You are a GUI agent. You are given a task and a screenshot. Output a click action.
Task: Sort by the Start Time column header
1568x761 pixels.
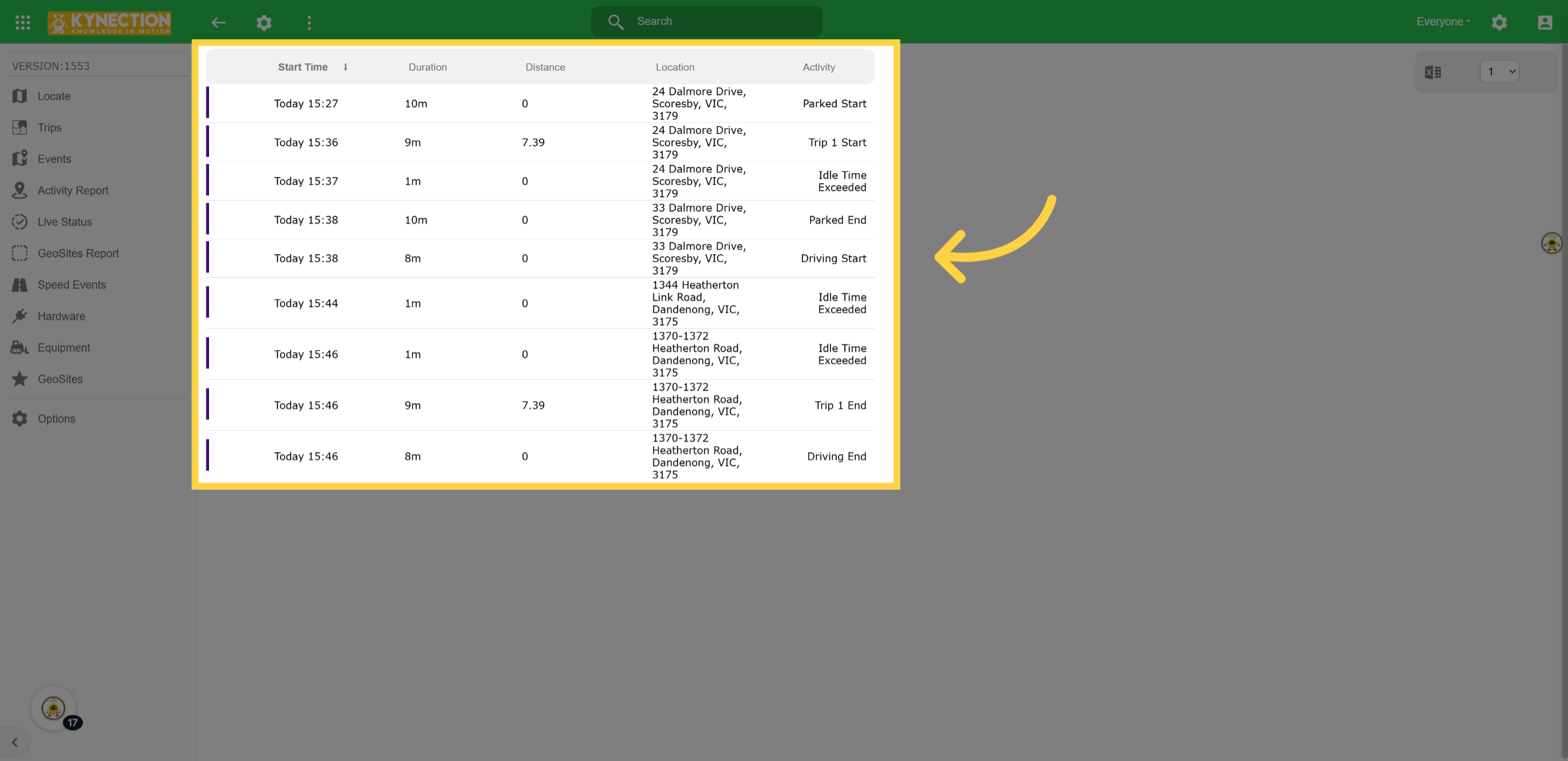click(303, 67)
